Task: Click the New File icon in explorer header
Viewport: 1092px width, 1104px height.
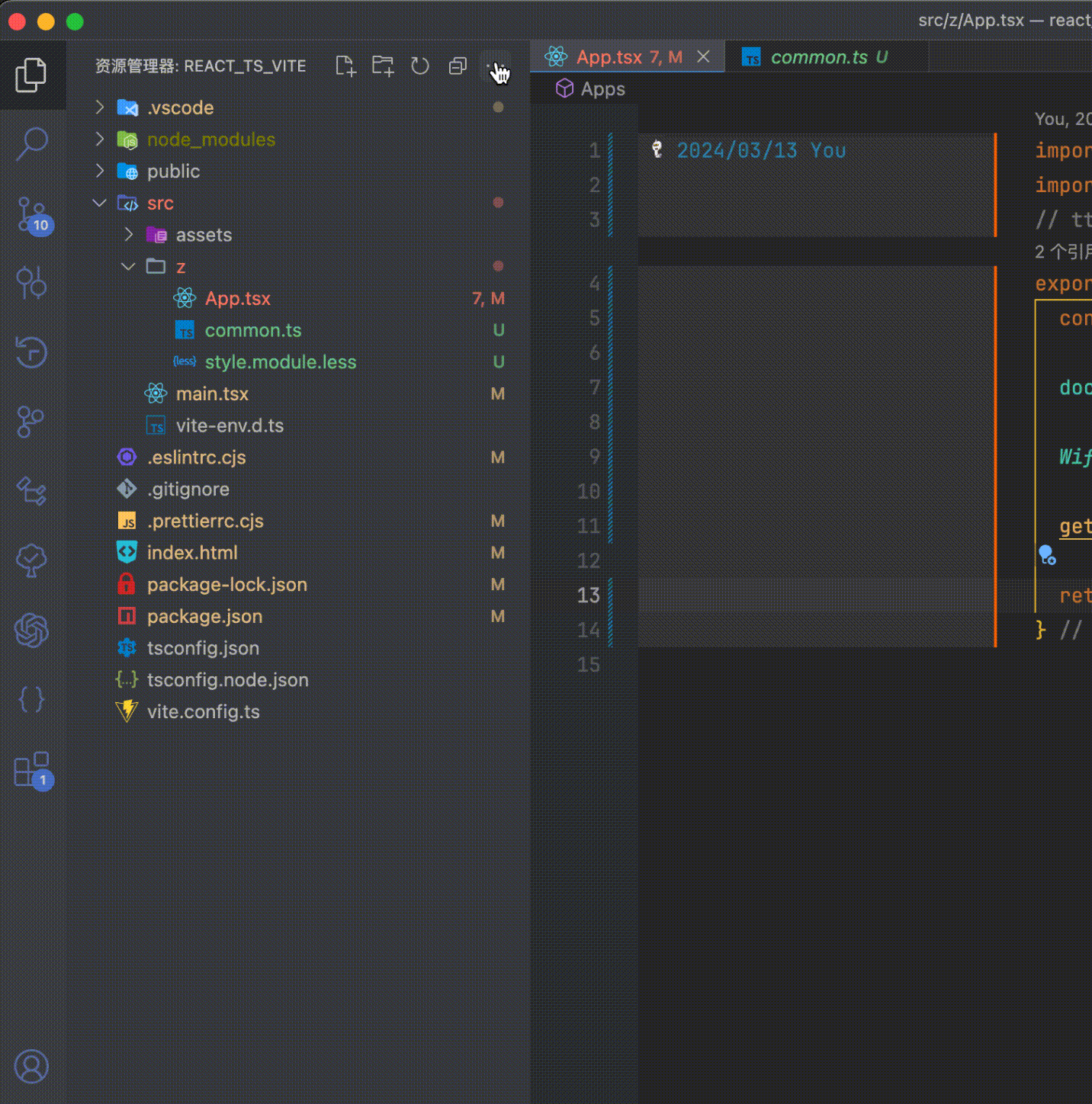Action: click(345, 66)
